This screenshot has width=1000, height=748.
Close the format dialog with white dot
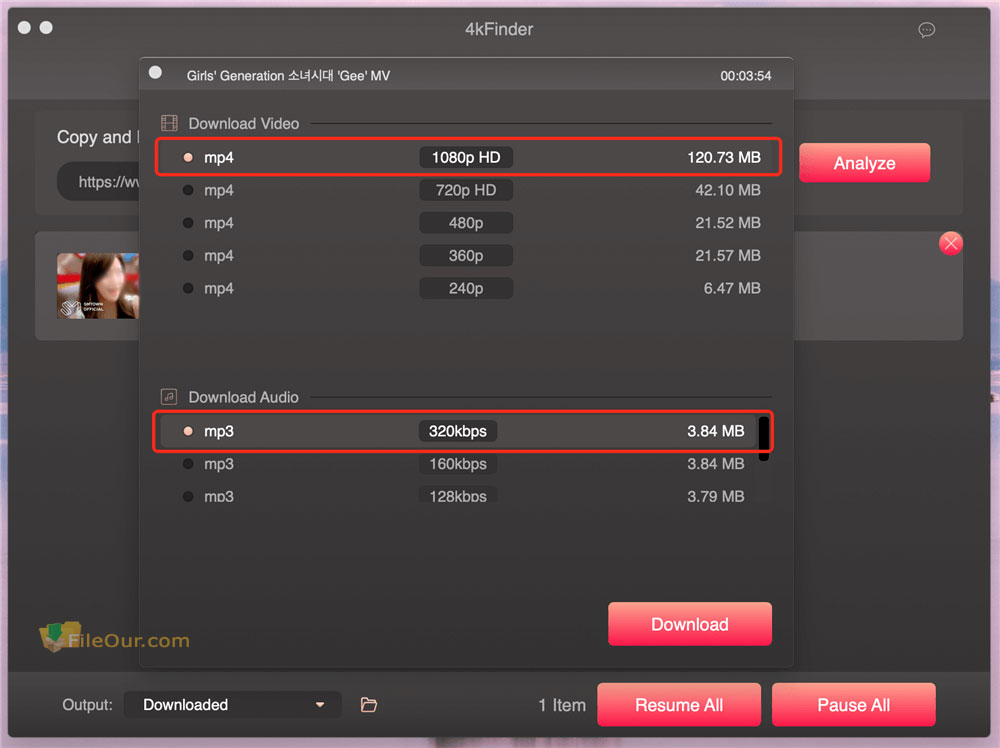155,72
